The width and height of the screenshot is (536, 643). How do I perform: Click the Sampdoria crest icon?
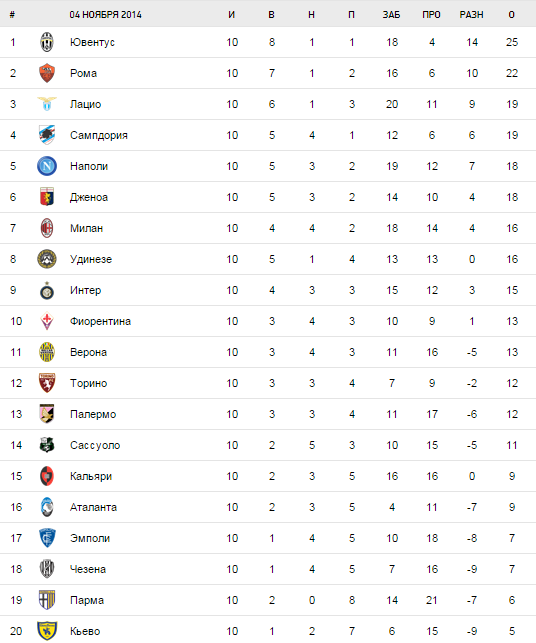[47, 135]
